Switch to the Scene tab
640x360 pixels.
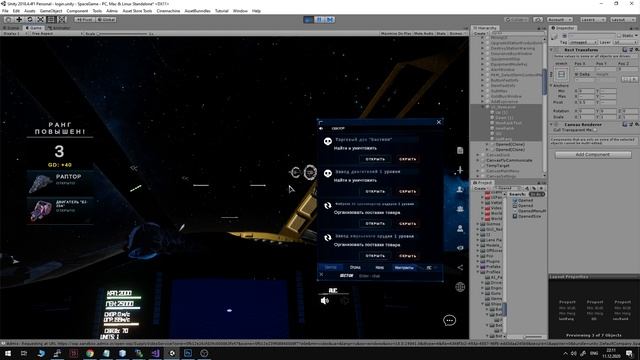point(11,28)
